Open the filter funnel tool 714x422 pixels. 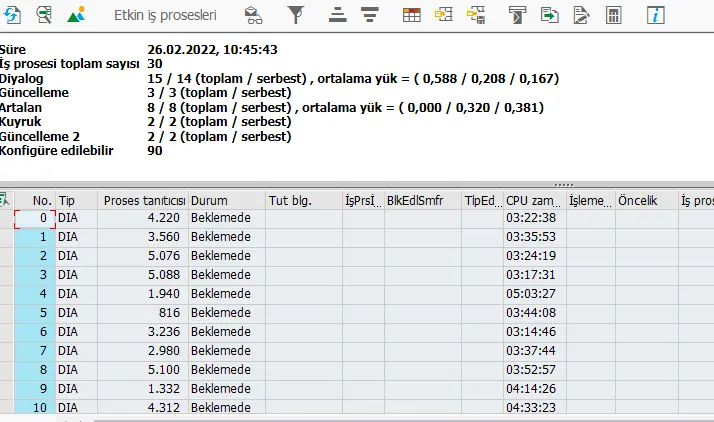(296, 15)
